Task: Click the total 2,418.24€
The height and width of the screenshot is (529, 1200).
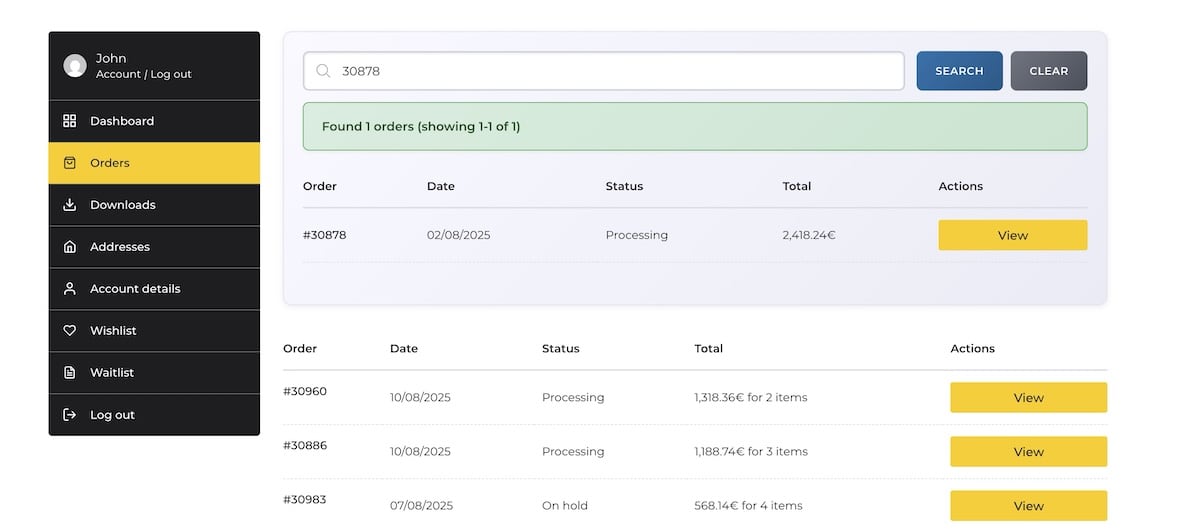Action: (x=809, y=235)
